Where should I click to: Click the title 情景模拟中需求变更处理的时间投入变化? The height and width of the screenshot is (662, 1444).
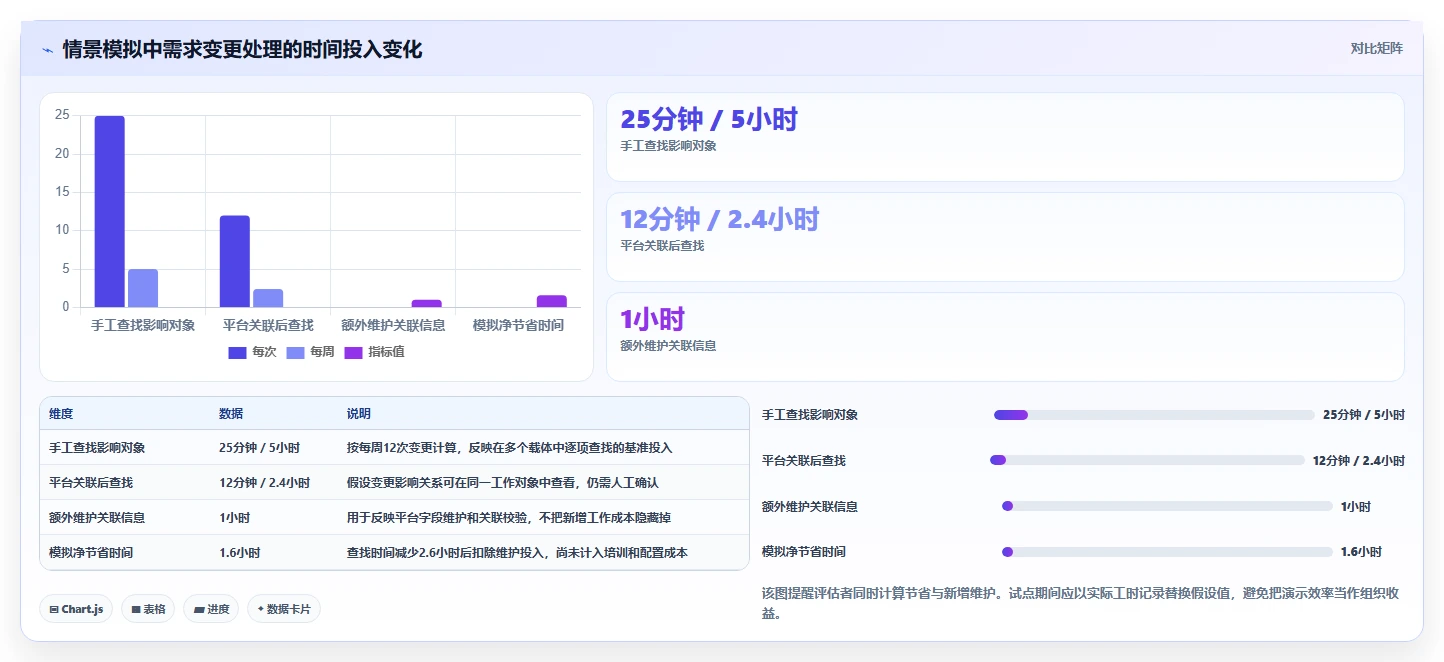tap(242, 49)
